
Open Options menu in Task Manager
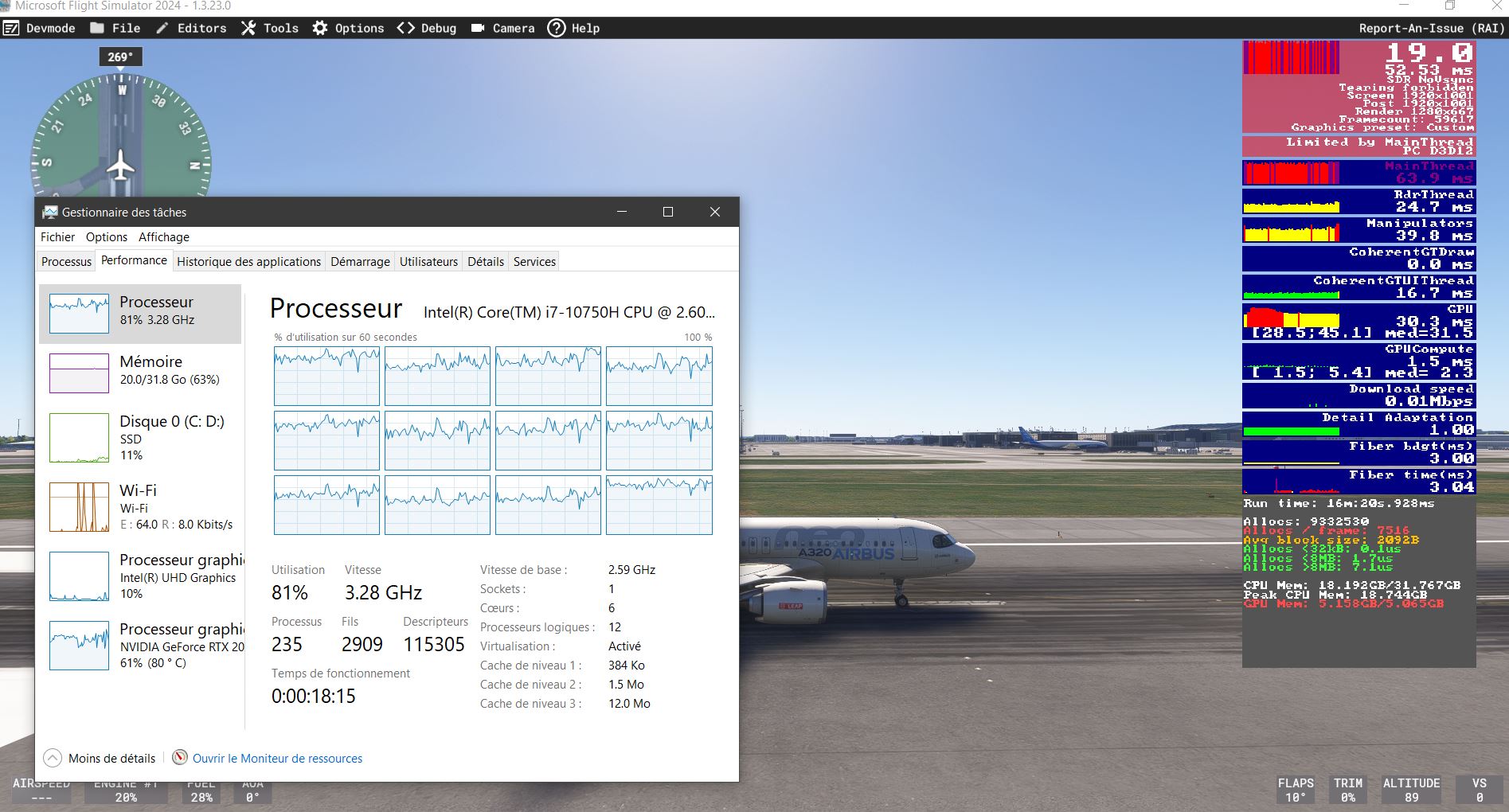click(x=107, y=237)
